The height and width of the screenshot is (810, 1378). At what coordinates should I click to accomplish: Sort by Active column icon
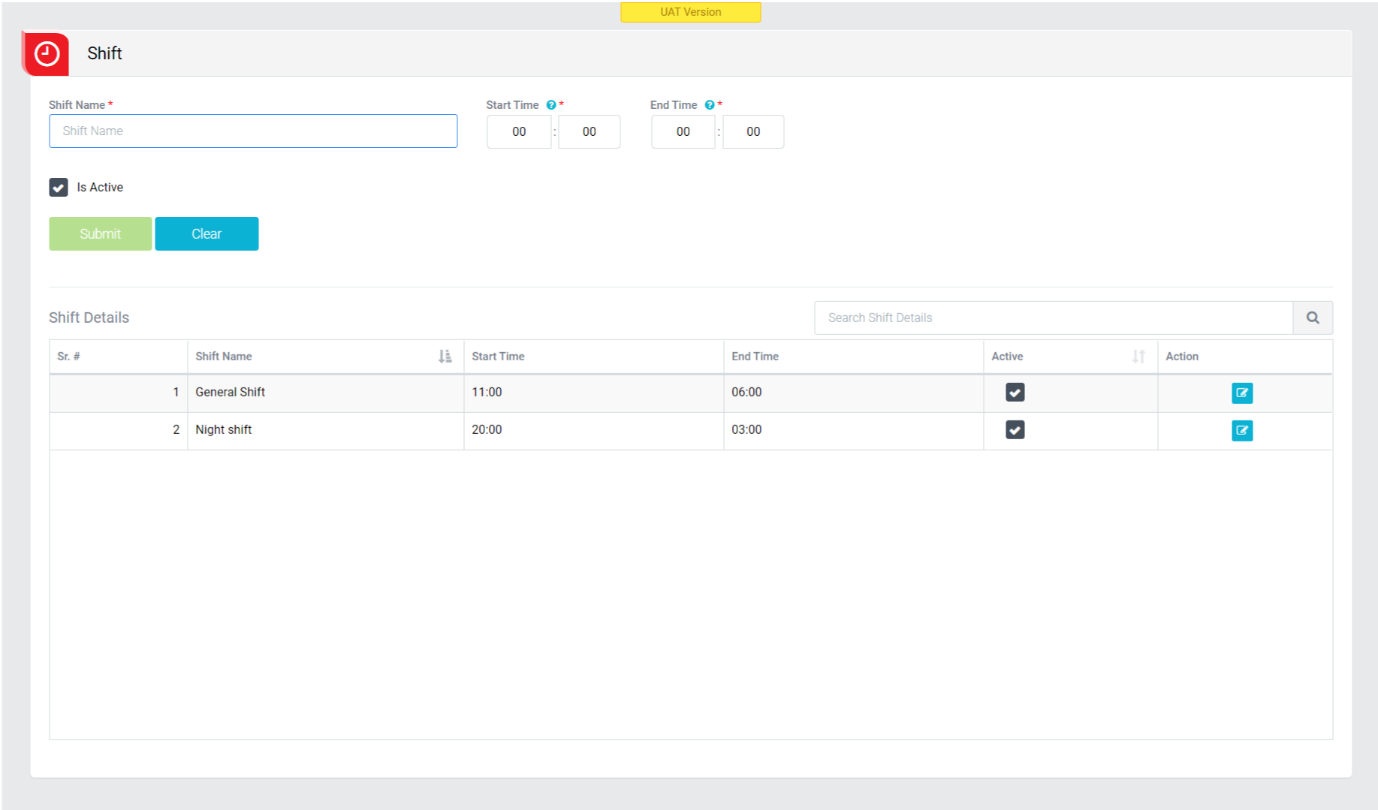click(1138, 356)
